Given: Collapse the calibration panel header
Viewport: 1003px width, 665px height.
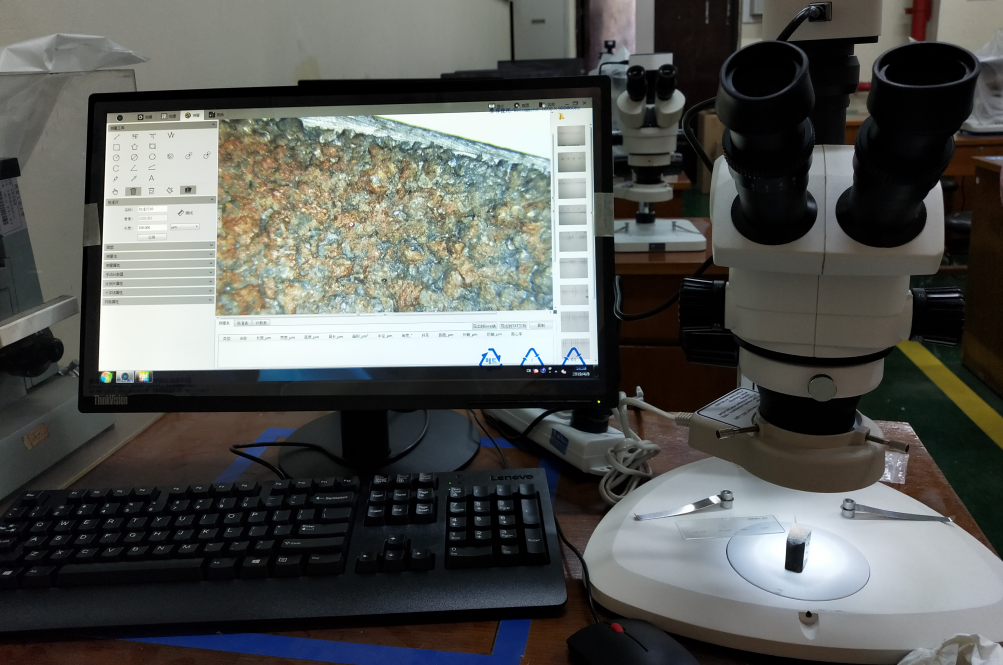Looking at the screenshot, I should pos(161,202).
